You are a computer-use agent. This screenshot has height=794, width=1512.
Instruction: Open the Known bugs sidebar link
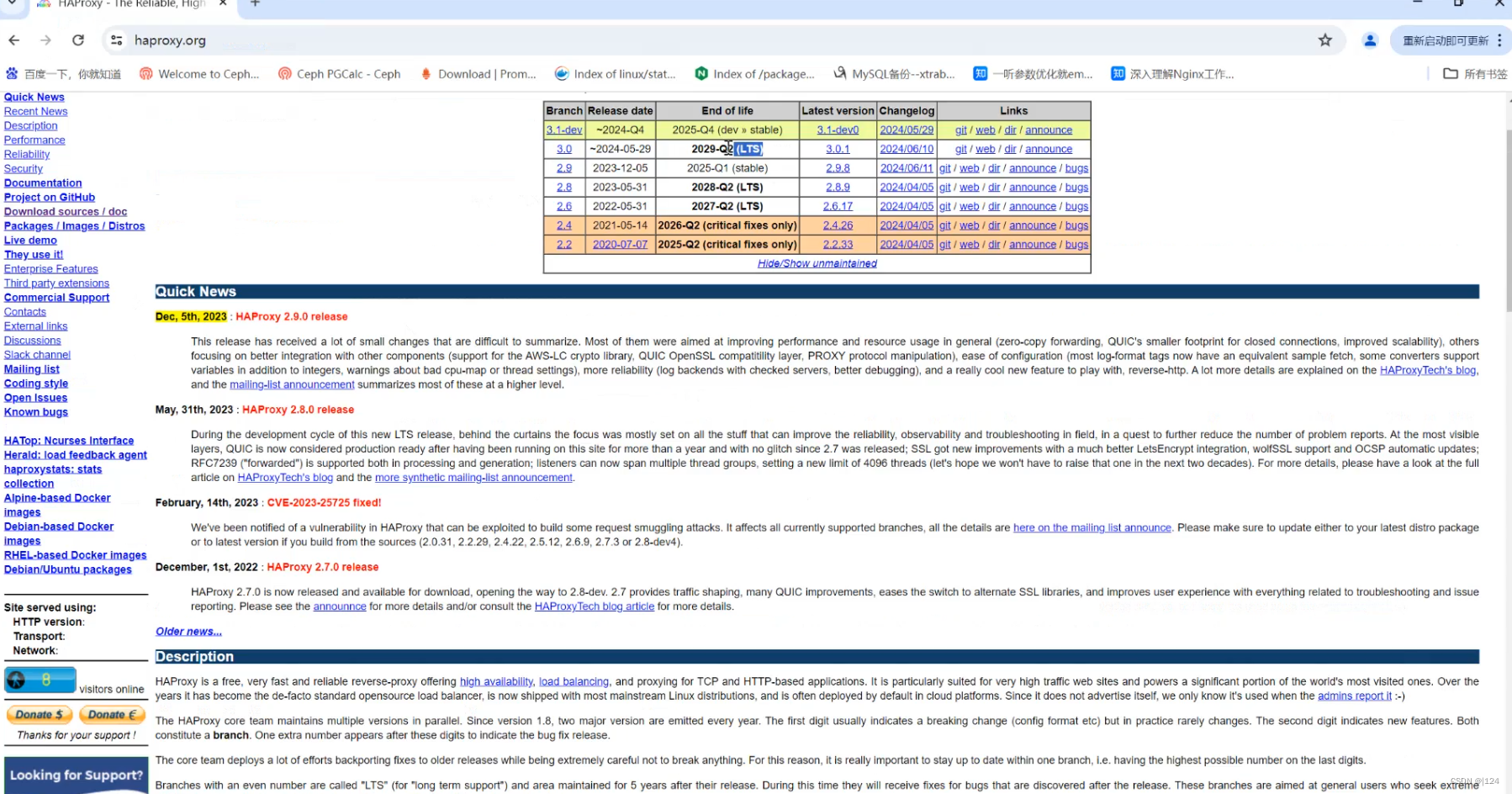pyautogui.click(x=36, y=412)
